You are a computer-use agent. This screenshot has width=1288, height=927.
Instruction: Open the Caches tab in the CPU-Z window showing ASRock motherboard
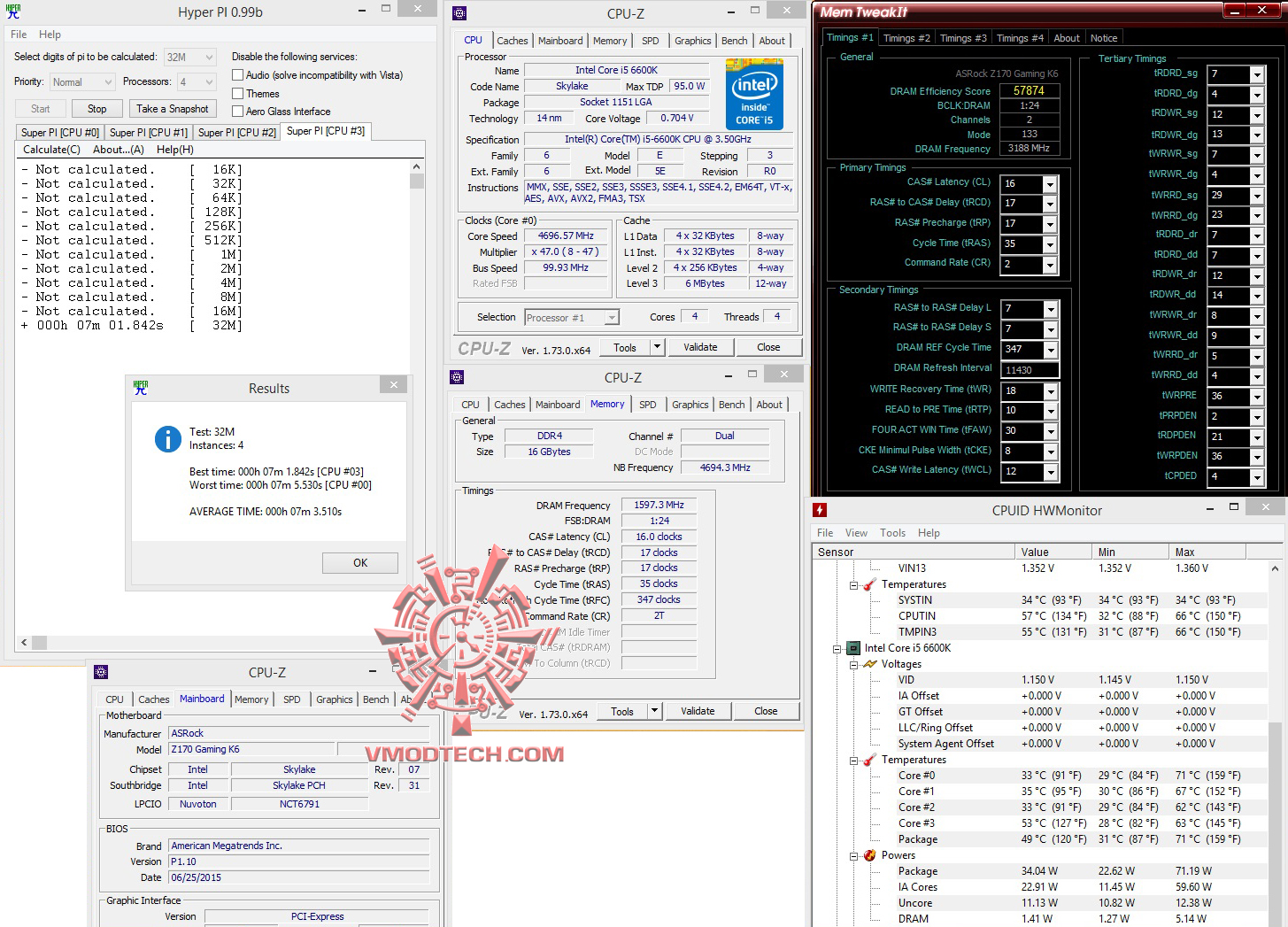pyautogui.click(x=153, y=699)
